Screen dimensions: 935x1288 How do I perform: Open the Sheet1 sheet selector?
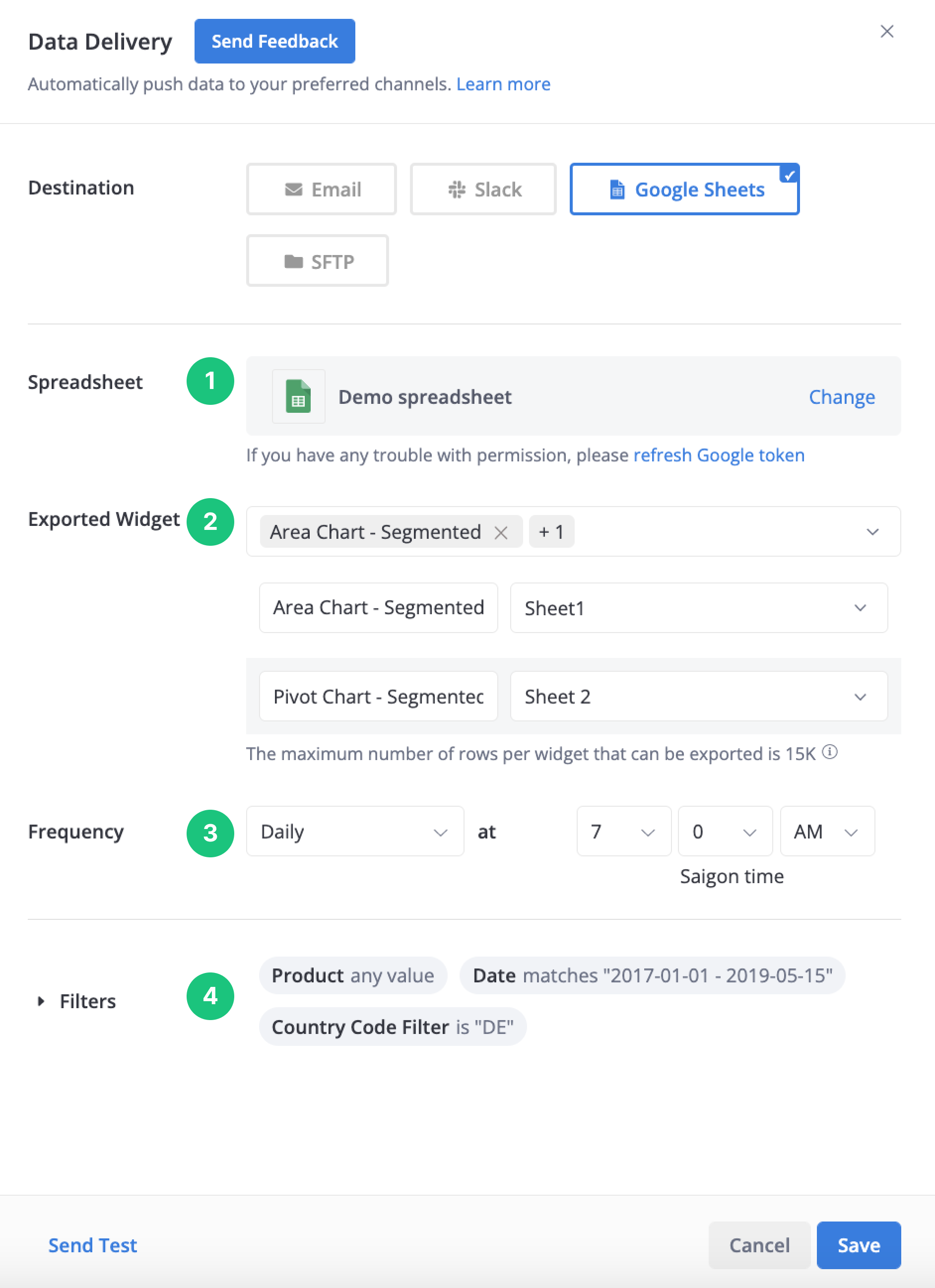699,608
